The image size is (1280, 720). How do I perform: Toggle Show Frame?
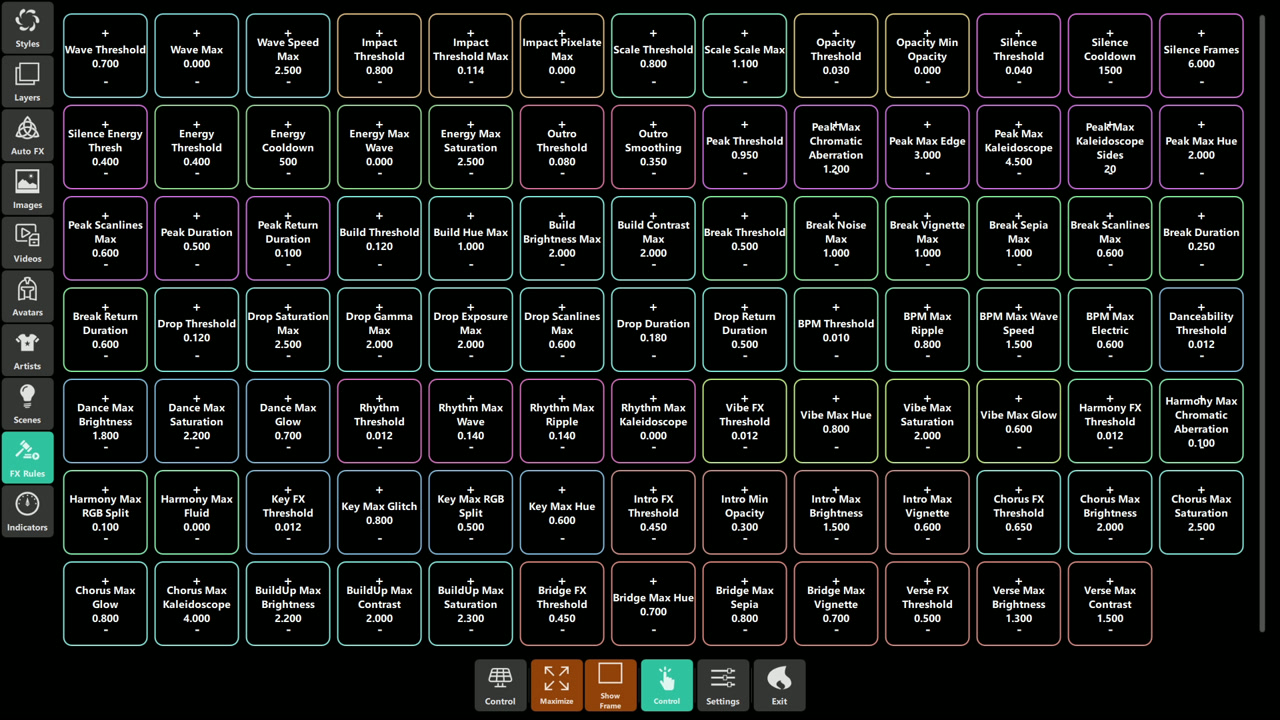[x=610, y=685]
